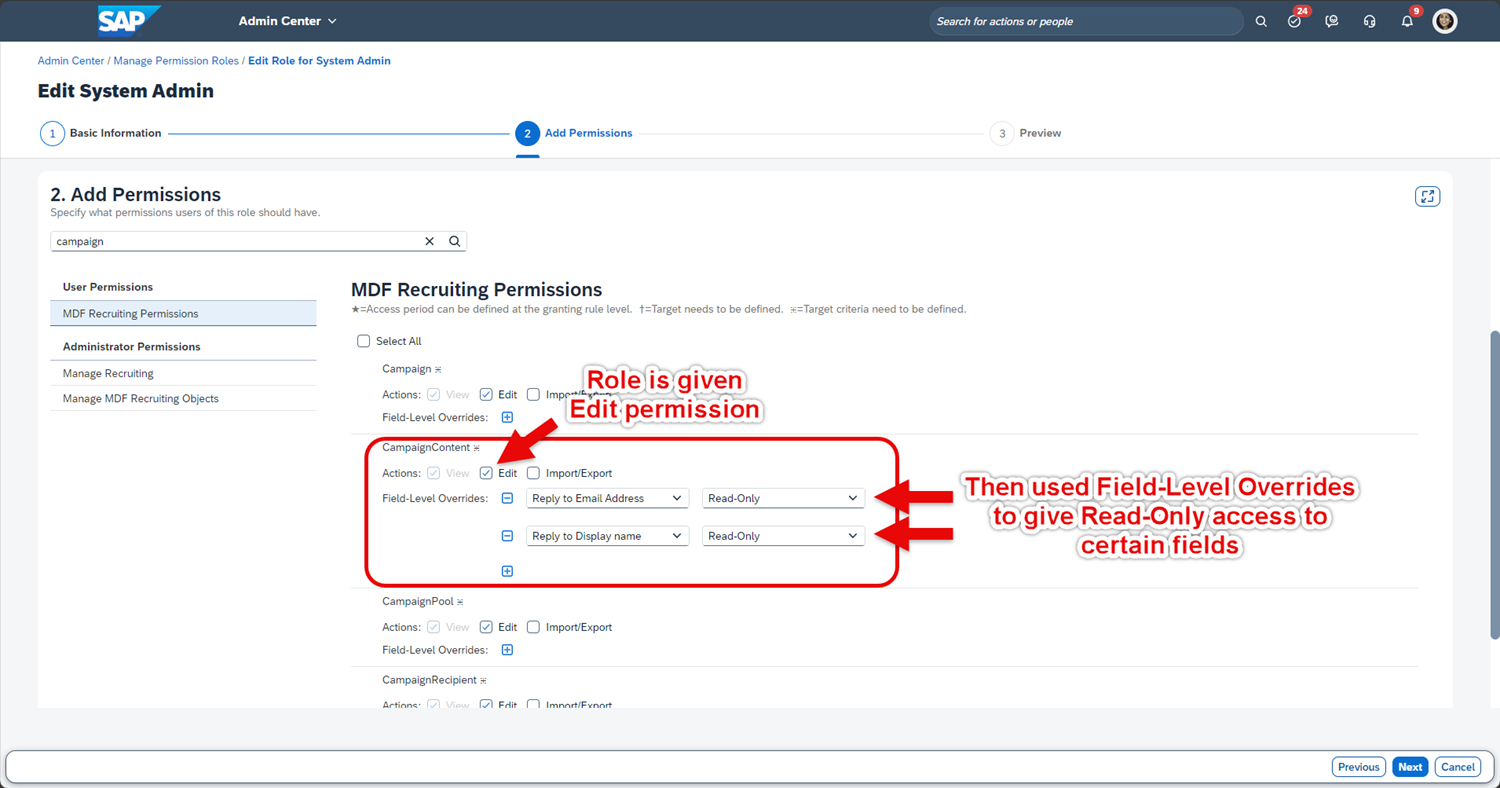The width and height of the screenshot is (1500, 788).
Task: Add field-level override for Campaign
Action: click(507, 417)
